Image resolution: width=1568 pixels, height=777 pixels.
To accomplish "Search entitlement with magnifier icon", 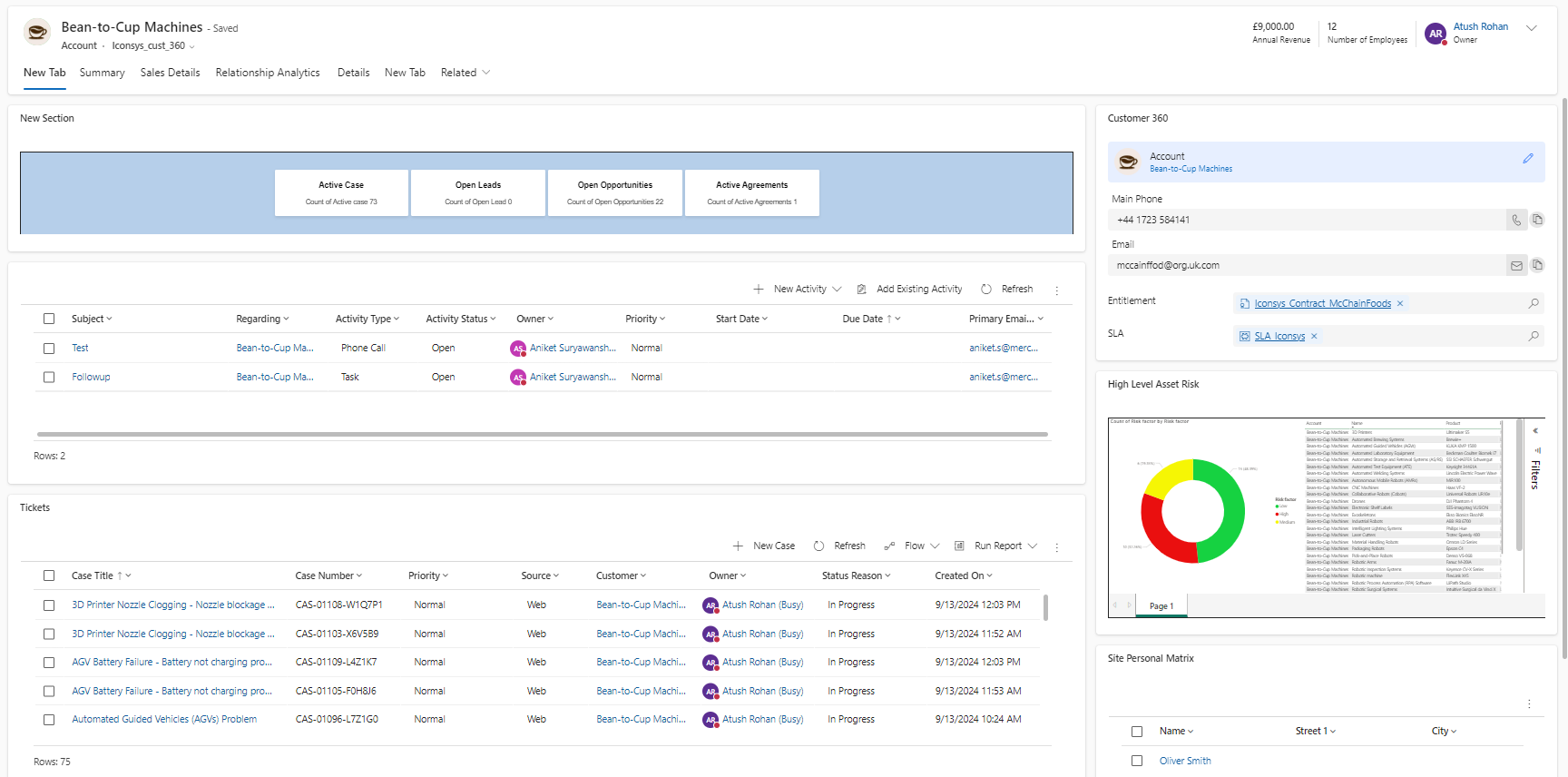I will tap(1534, 303).
